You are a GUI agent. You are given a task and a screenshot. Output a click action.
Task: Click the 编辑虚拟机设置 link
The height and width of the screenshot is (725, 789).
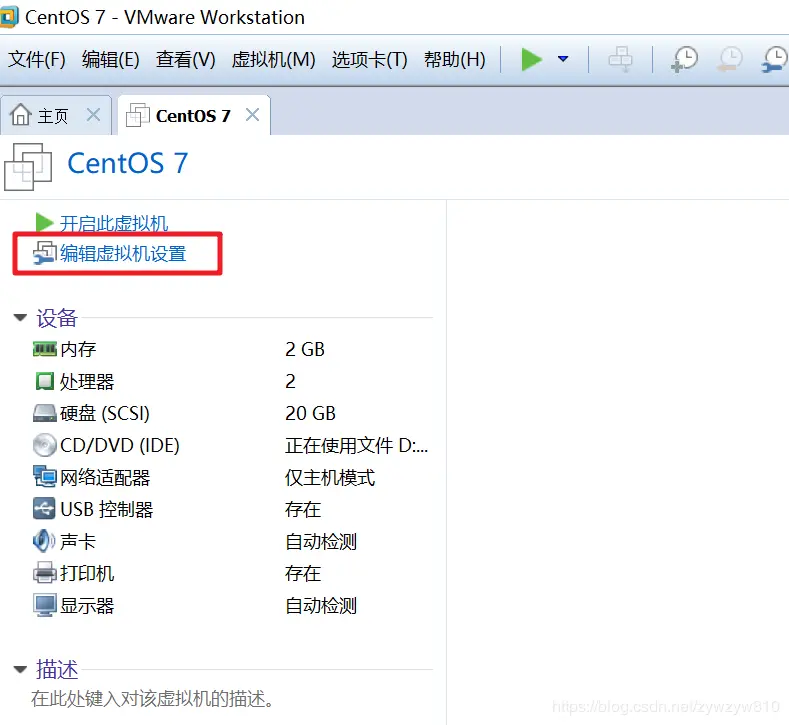pyautogui.click(x=123, y=253)
